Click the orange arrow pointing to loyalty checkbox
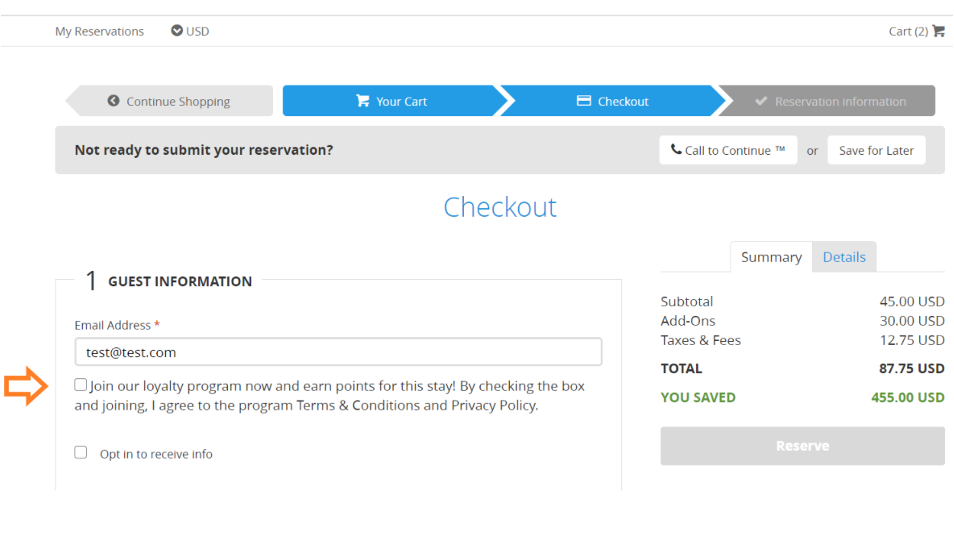 tap(26, 386)
